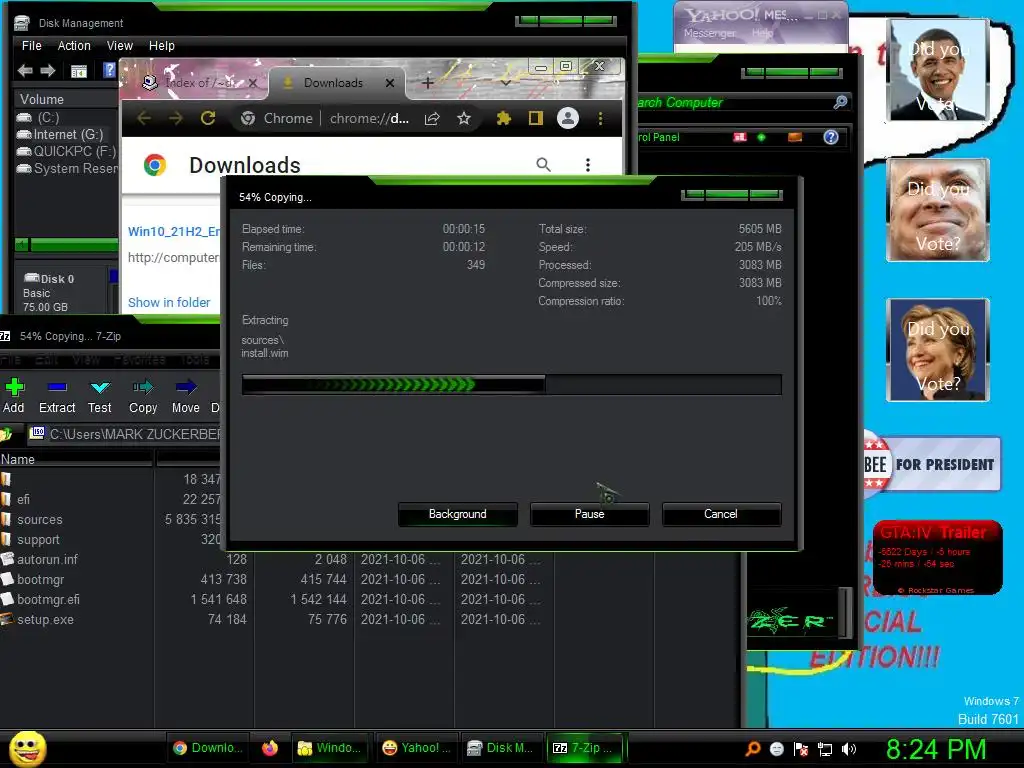This screenshot has width=1024, height=768.
Task: Click Background button in copying dialog
Action: coord(457,514)
